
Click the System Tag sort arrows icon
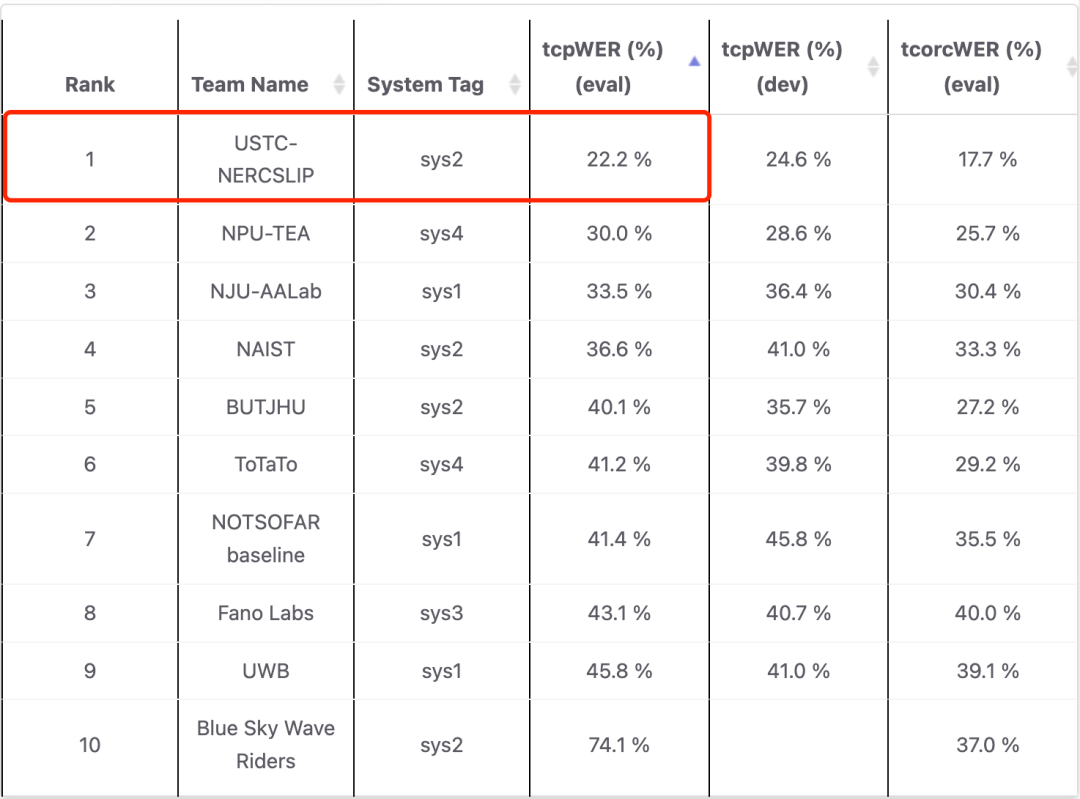[x=515, y=85]
